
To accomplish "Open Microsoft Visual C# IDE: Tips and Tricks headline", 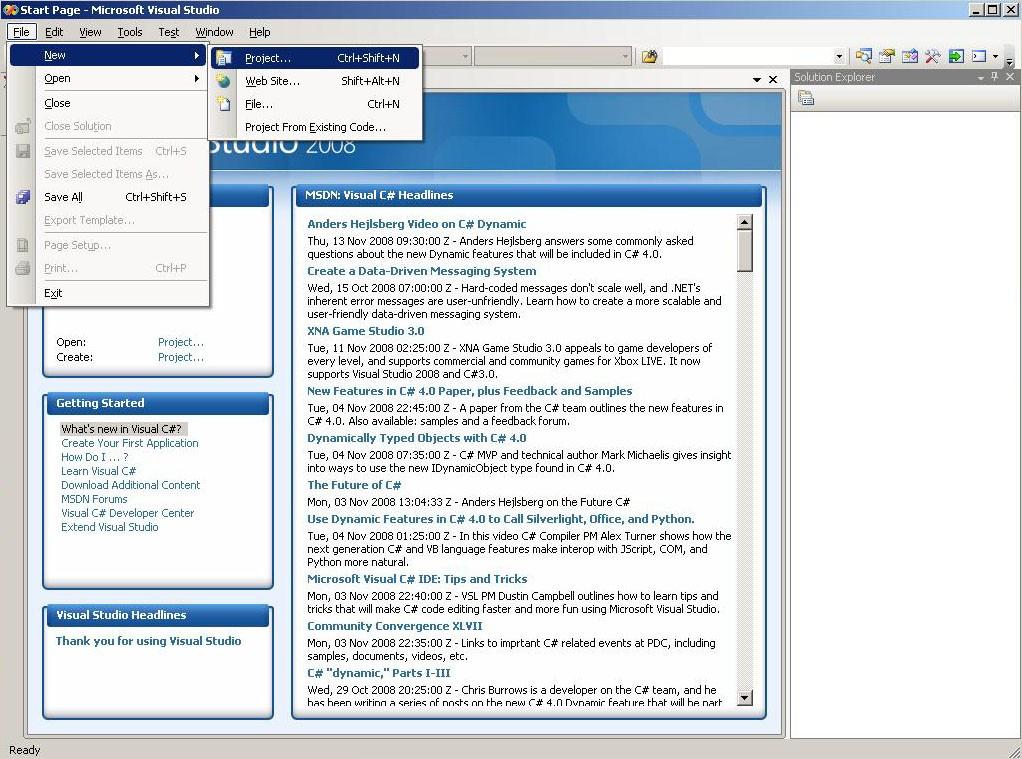I will tap(417, 579).
